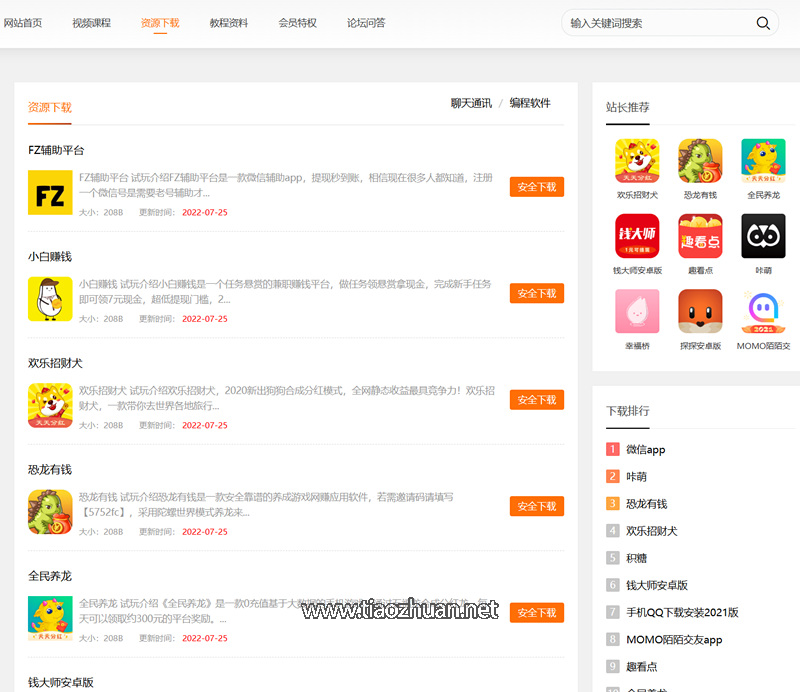Click the 欢乐招财犬 title link in list
The width and height of the screenshot is (800, 692).
pyautogui.click(x=55, y=363)
